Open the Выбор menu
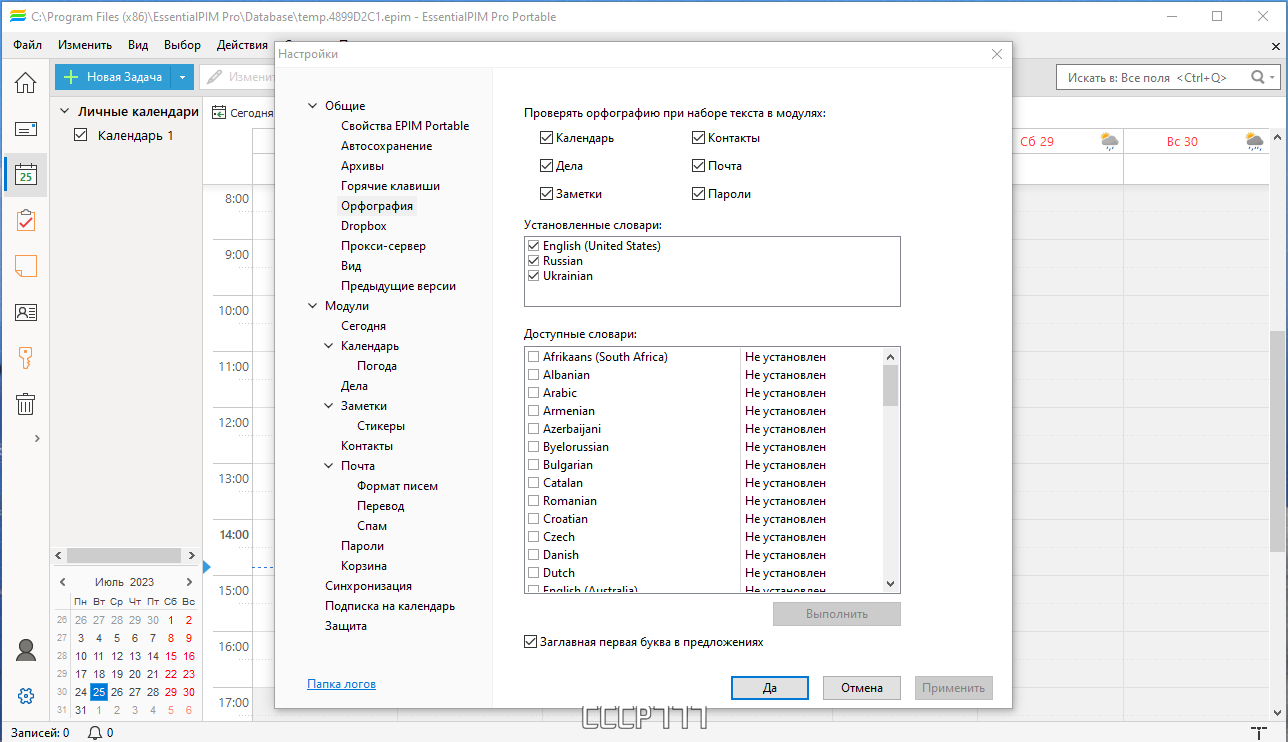 pos(182,45)
